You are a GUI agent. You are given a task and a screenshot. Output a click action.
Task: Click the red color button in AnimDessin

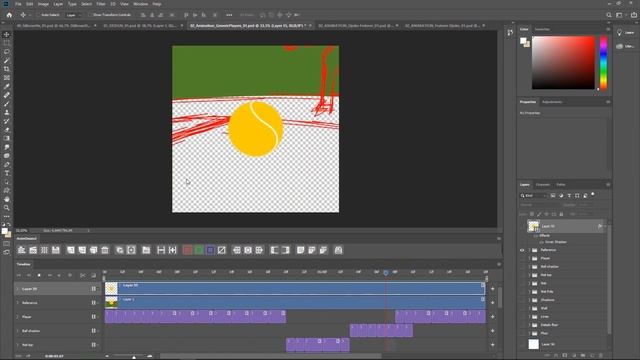point(187,250)
